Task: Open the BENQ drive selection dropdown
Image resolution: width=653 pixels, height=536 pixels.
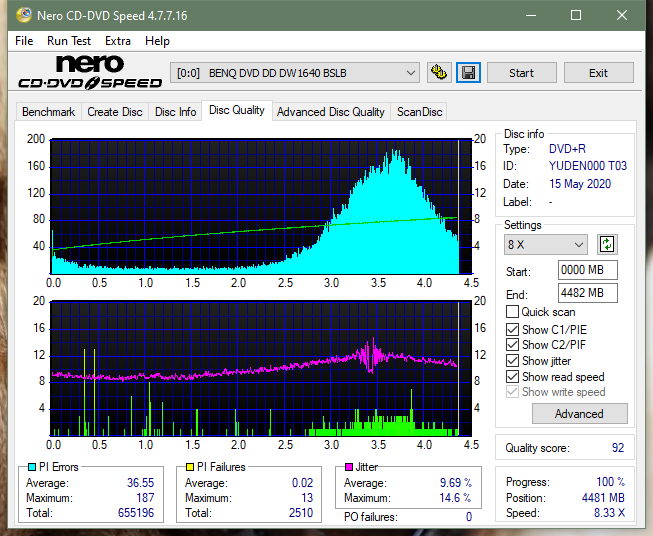Action: coord(294,73)
